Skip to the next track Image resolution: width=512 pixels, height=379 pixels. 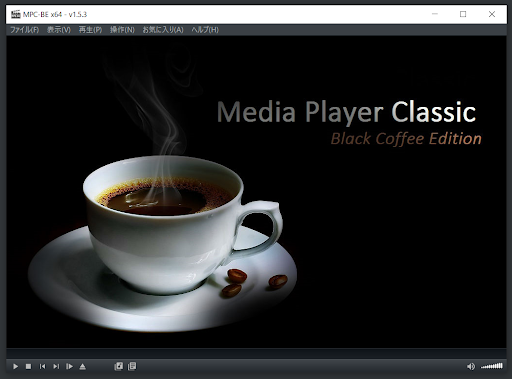click(x=56, y=366)
